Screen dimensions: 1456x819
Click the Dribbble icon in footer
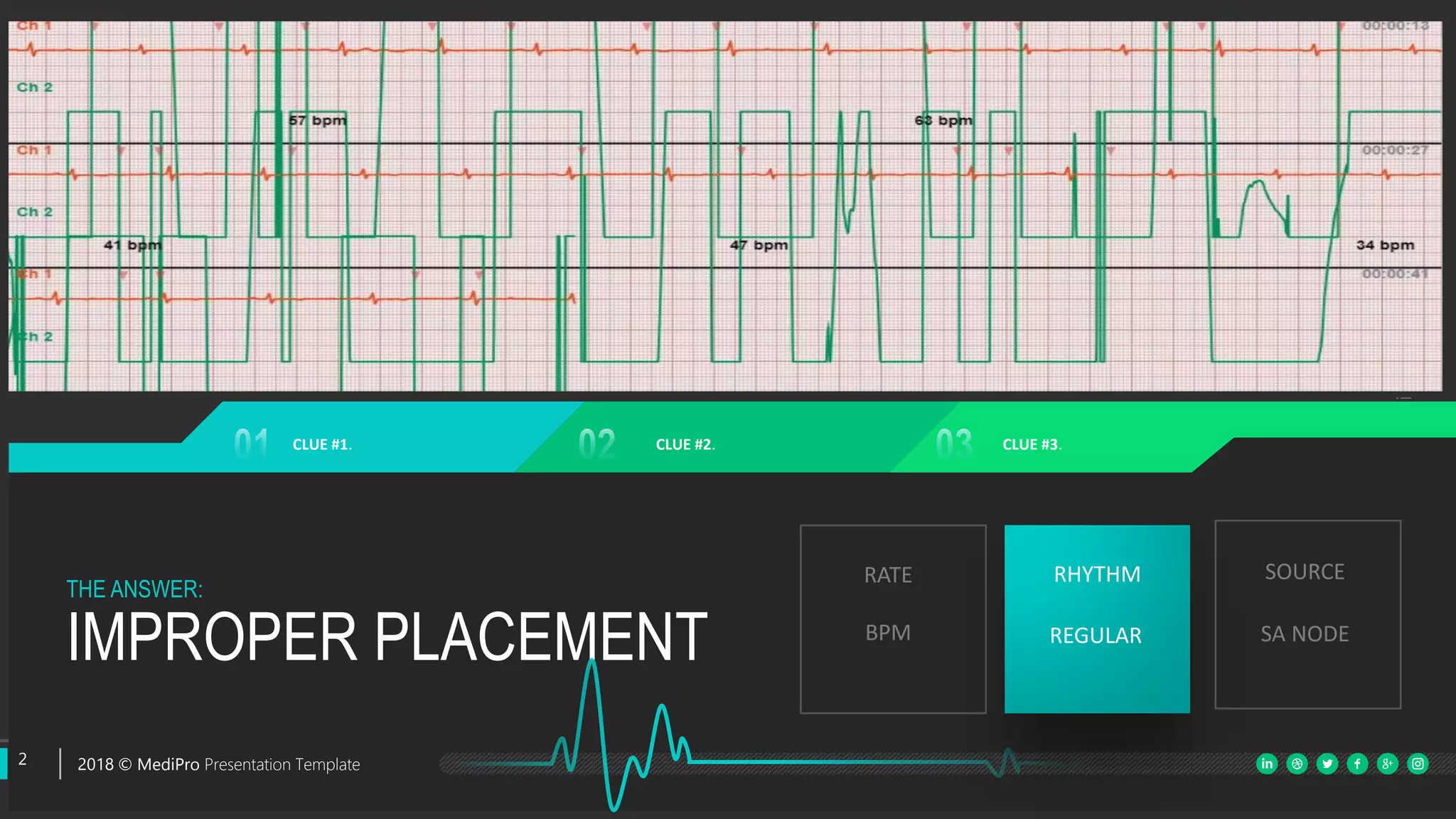[1297, 764]
